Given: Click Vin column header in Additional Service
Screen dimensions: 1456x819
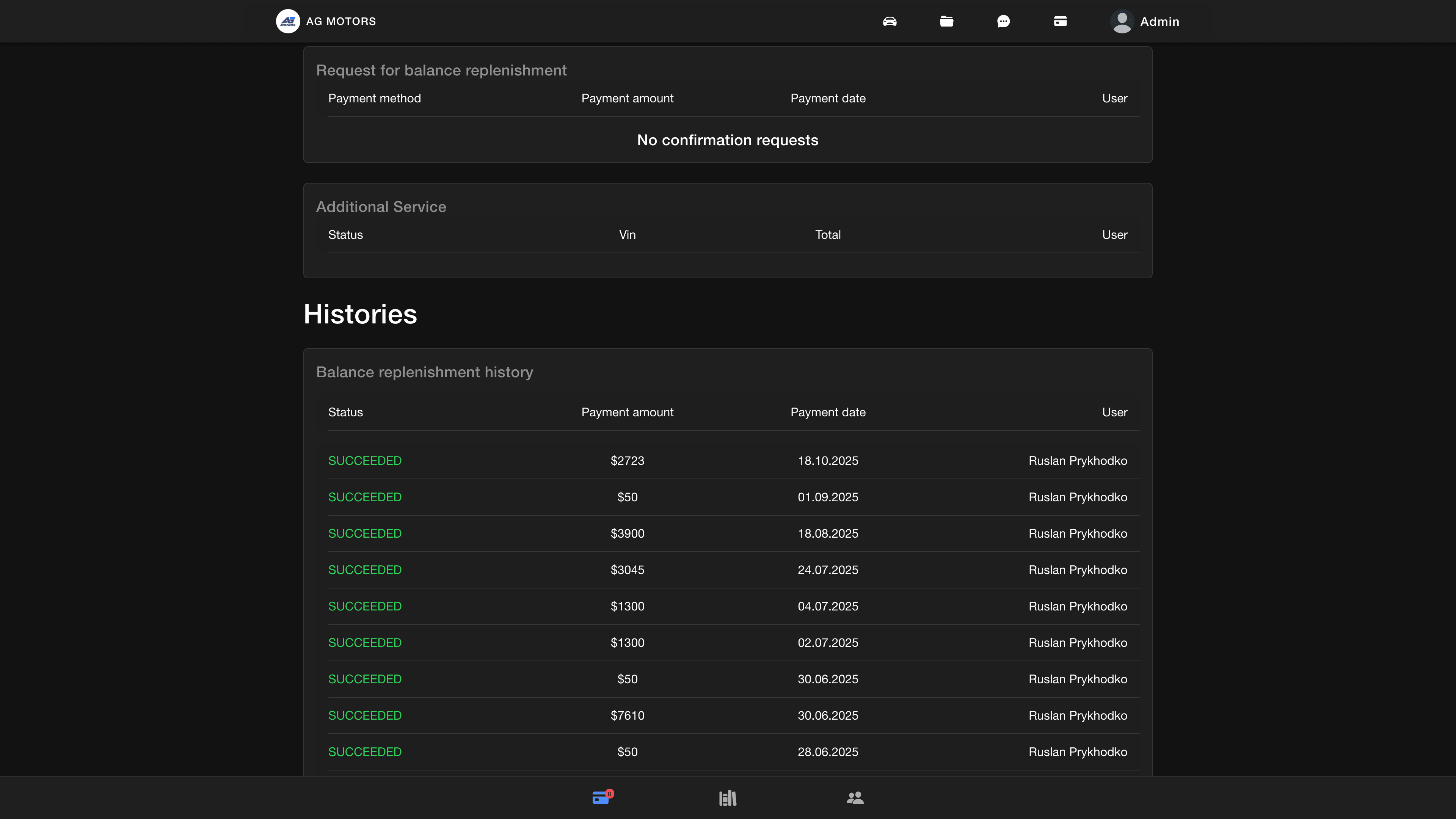Looking at the screenshot, I should 628,235.
